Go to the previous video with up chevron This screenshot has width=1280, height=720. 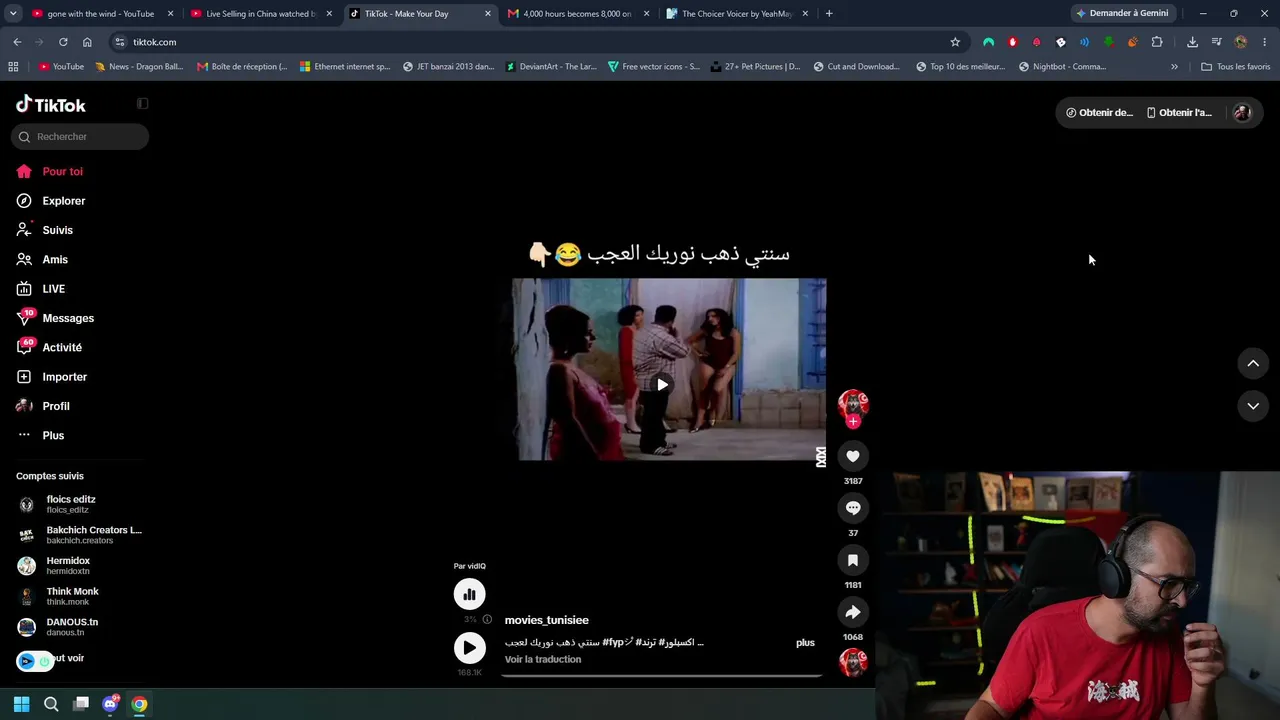pyautogui.click(x=1253, y=363)
